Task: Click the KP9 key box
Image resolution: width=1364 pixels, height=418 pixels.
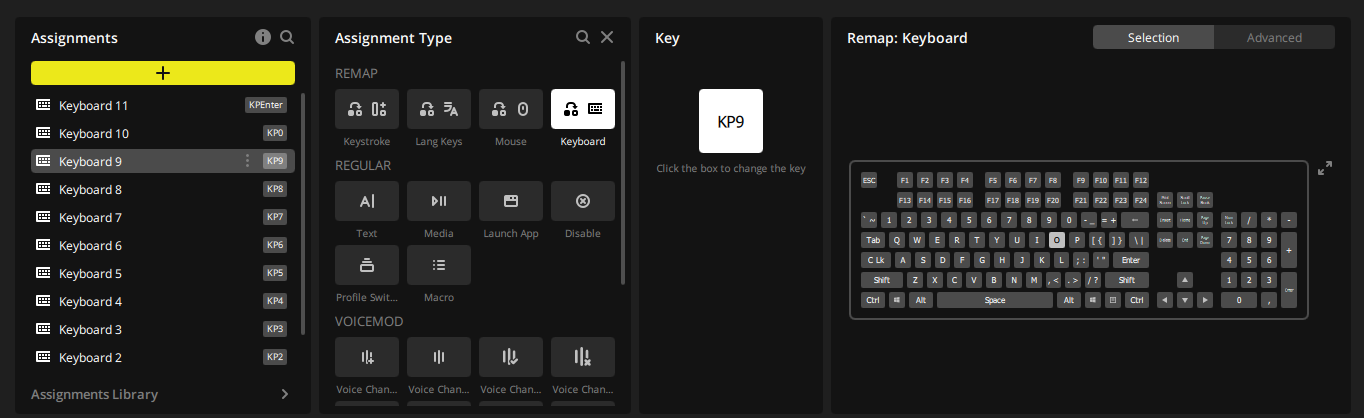Action: click(730, 121)
